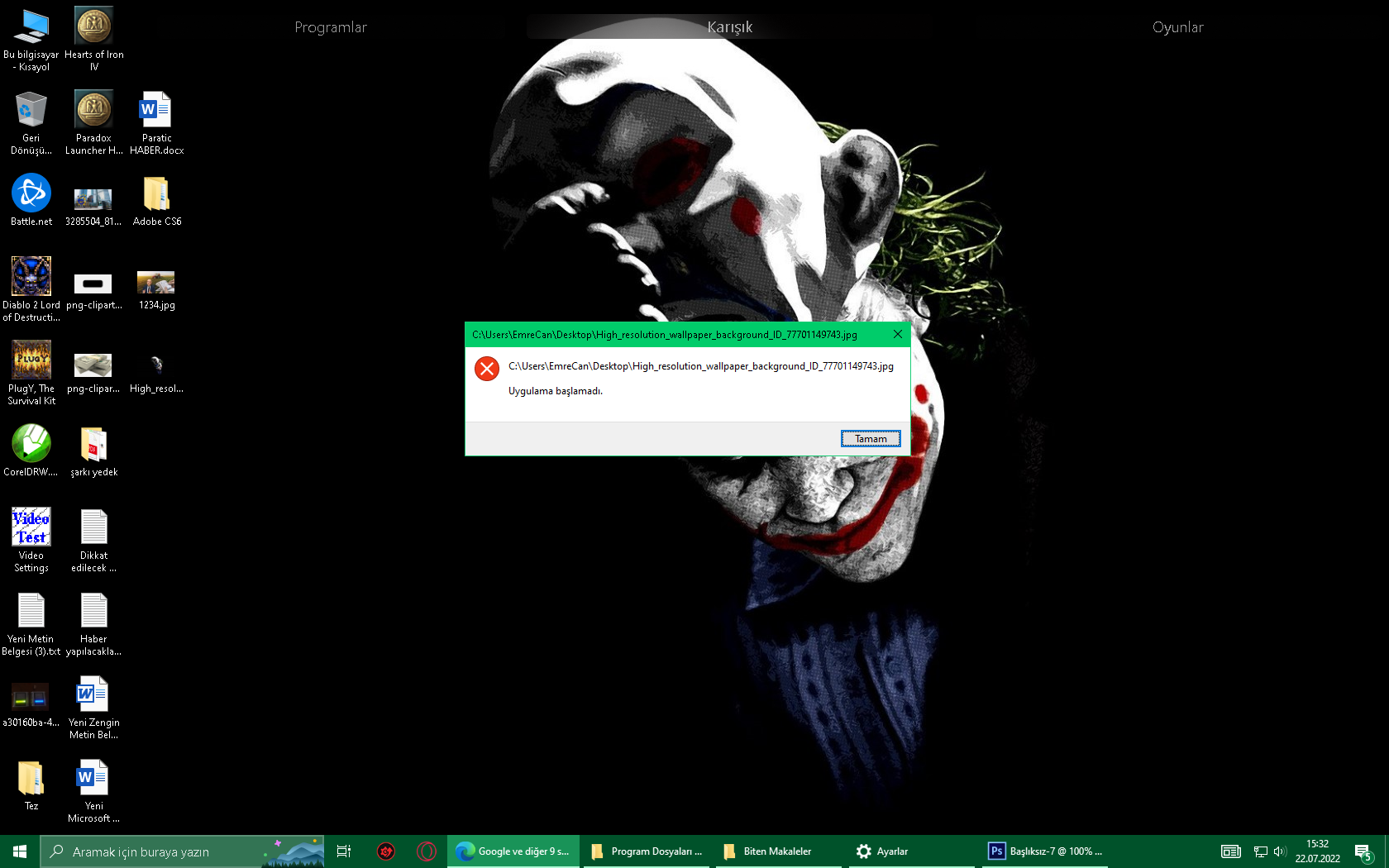Screen dimensions: 1389x868
Task: Open the Paradox Launcher shortcut
Action: point(93,108)
